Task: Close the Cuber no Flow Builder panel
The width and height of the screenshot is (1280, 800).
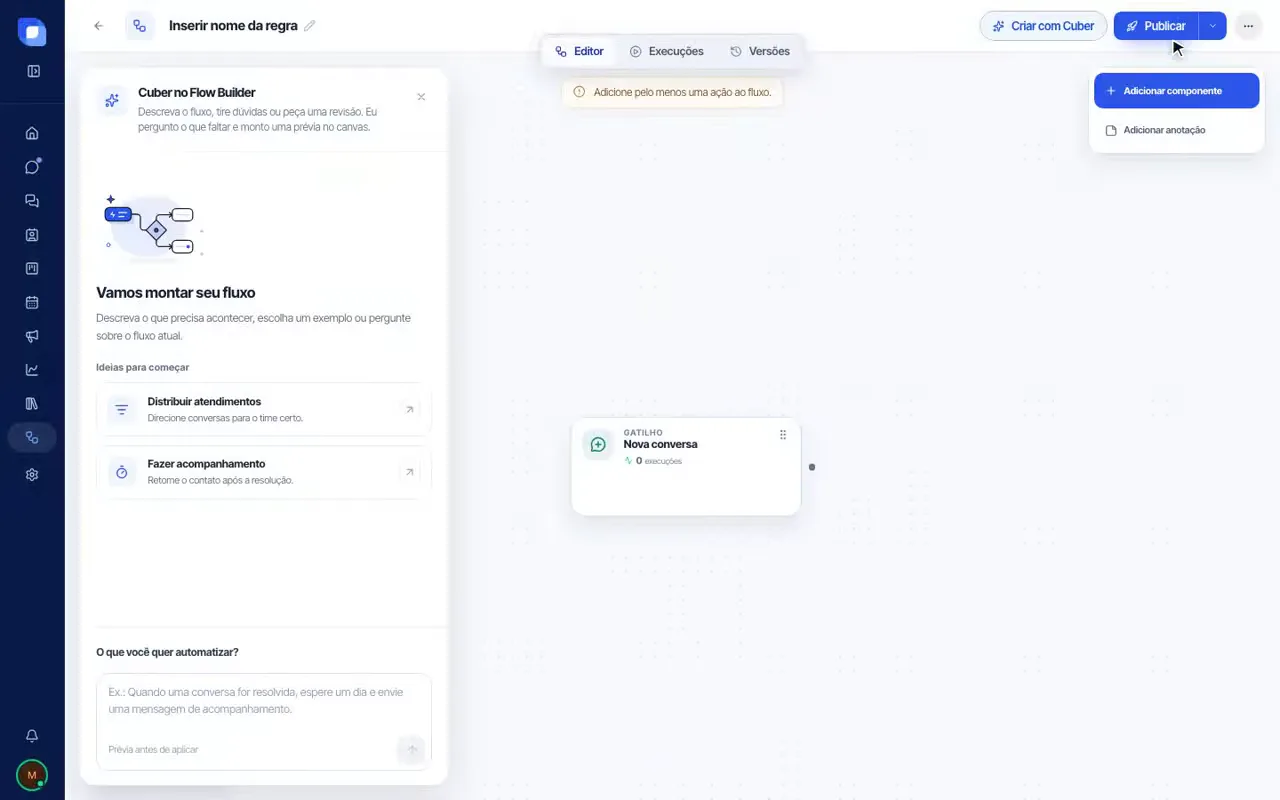Action: click(421, 97)
